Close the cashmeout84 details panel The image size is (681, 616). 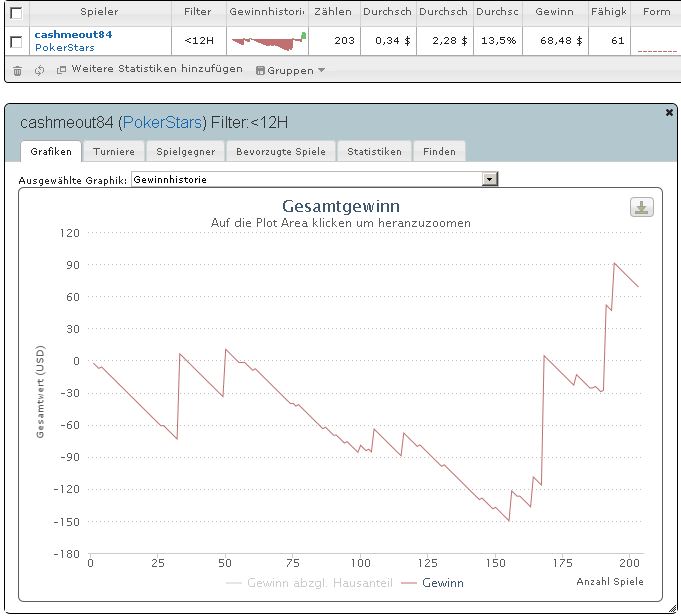(669, 113)
